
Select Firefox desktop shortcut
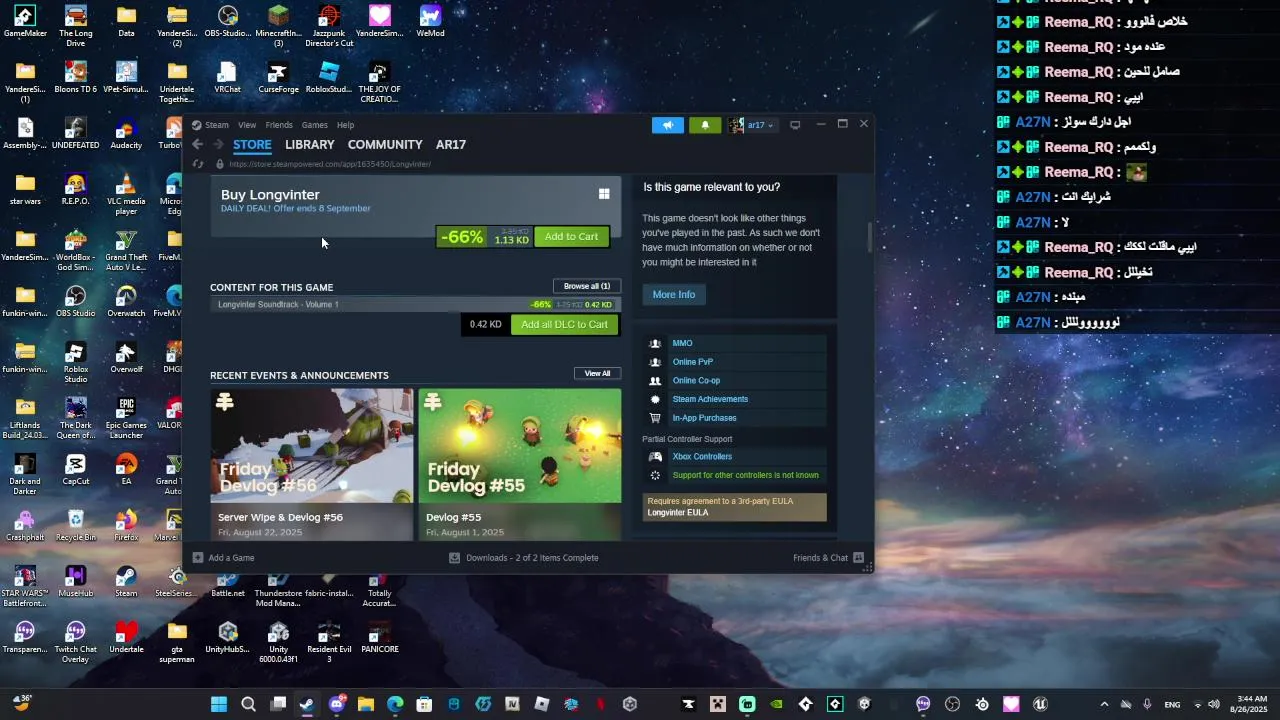click(126, 527)
